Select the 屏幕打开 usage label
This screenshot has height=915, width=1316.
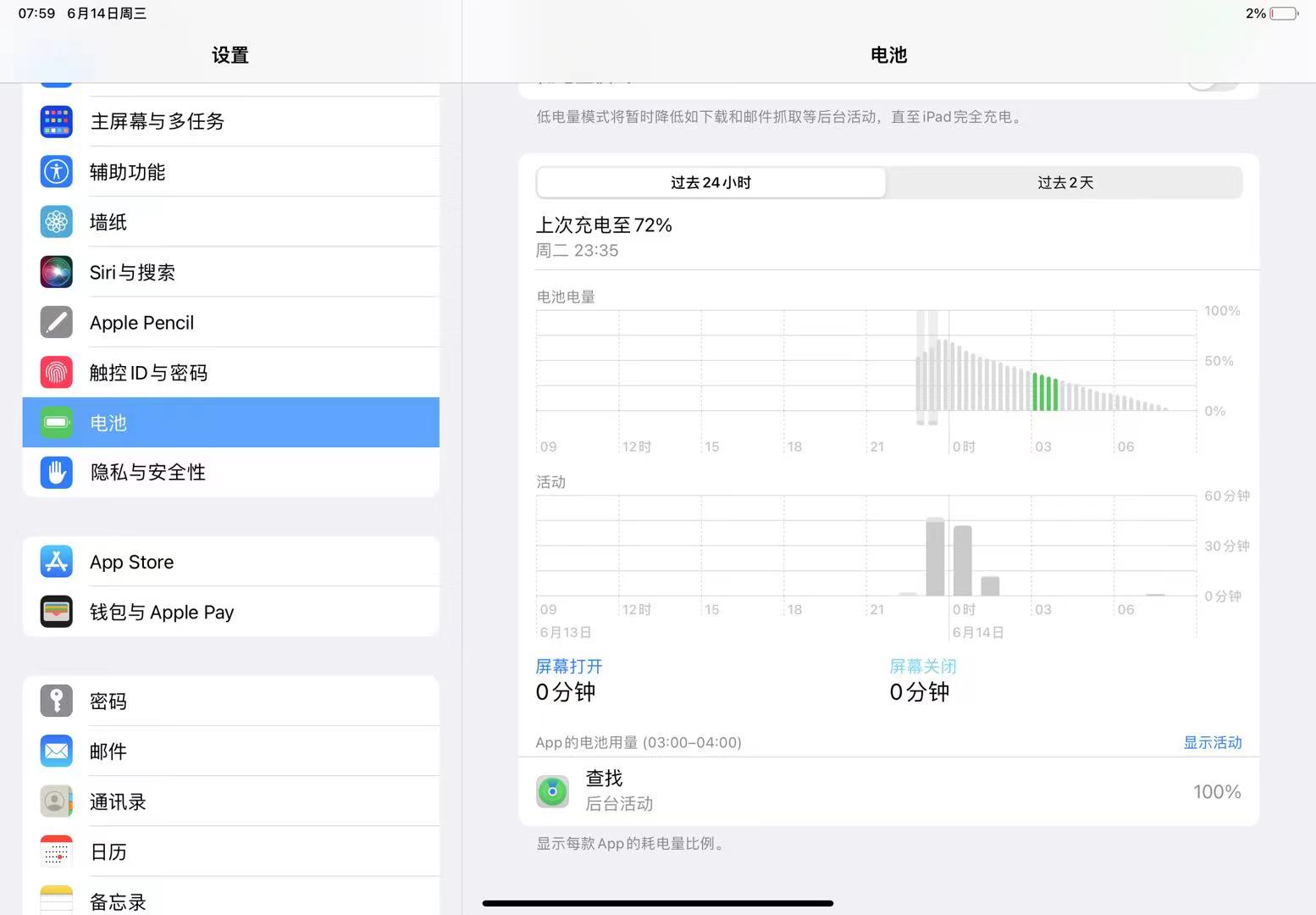(x=569, y=667)
